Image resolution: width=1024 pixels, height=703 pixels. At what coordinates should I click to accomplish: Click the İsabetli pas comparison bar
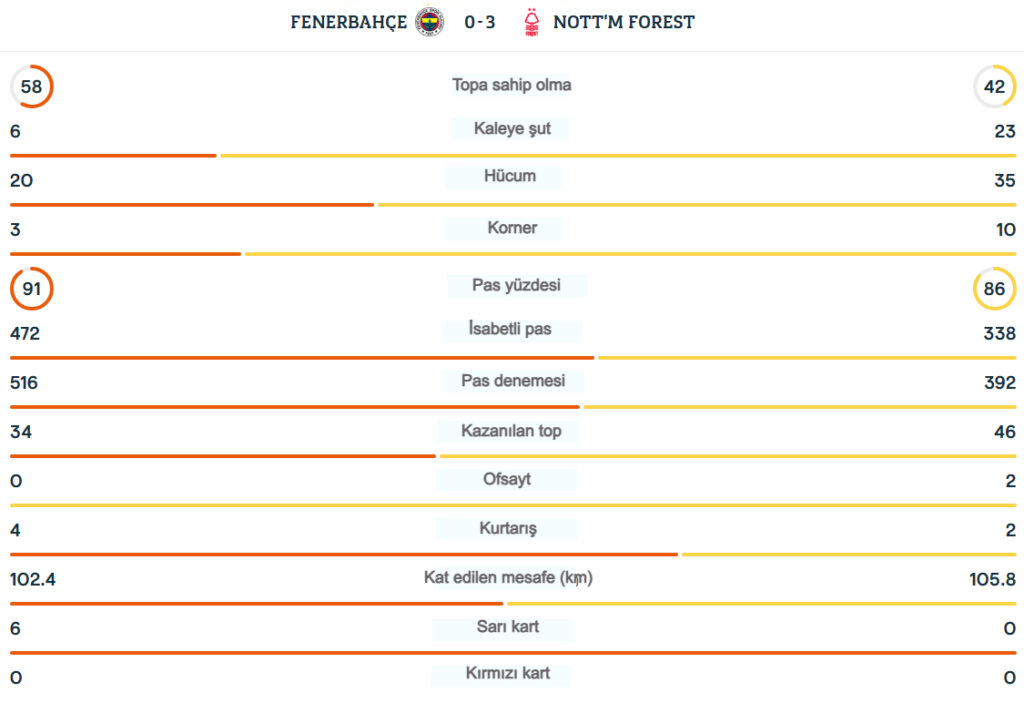512,357
